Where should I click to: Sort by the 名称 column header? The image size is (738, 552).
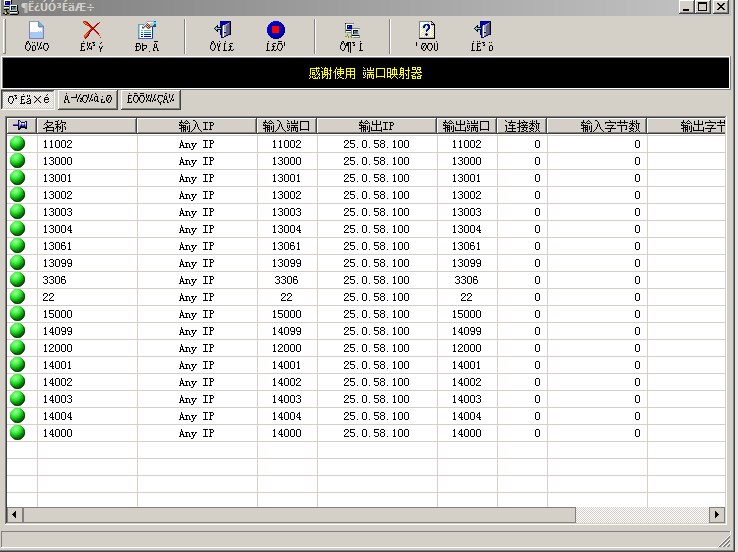click(87, 126)
